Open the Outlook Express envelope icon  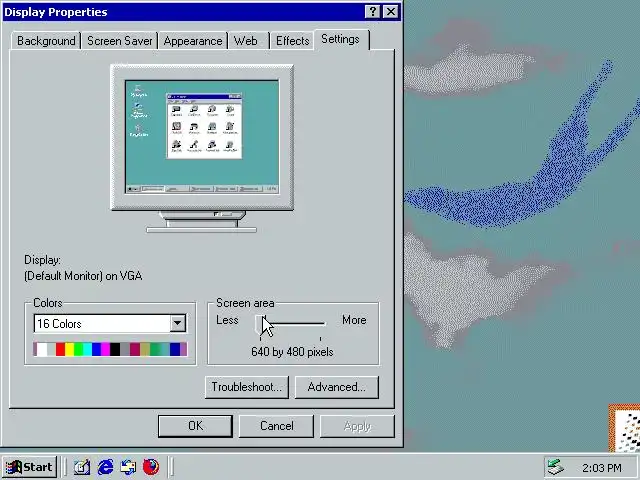click(128, 467)
